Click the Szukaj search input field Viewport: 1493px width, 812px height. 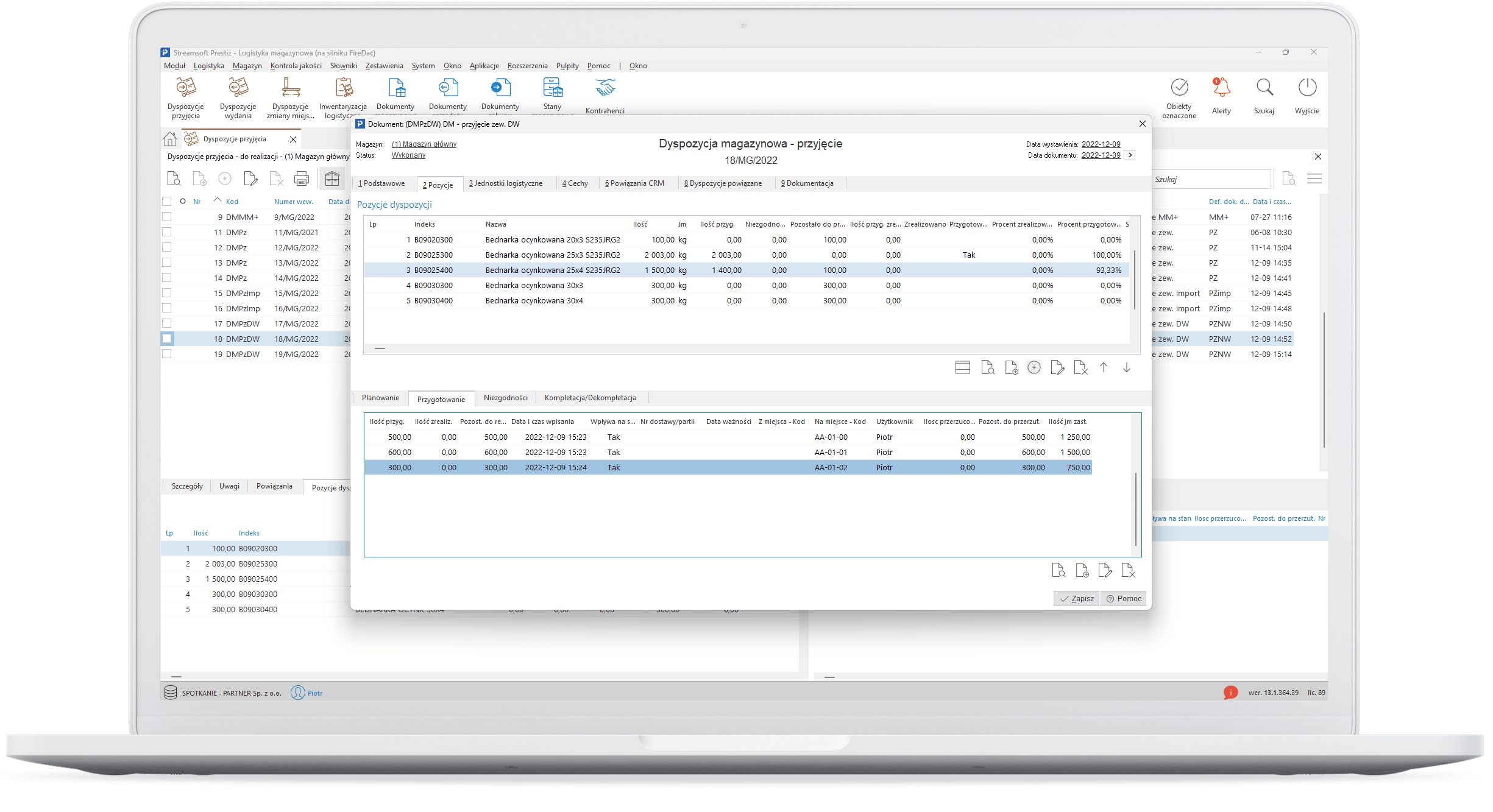[x=1211, y=179]
